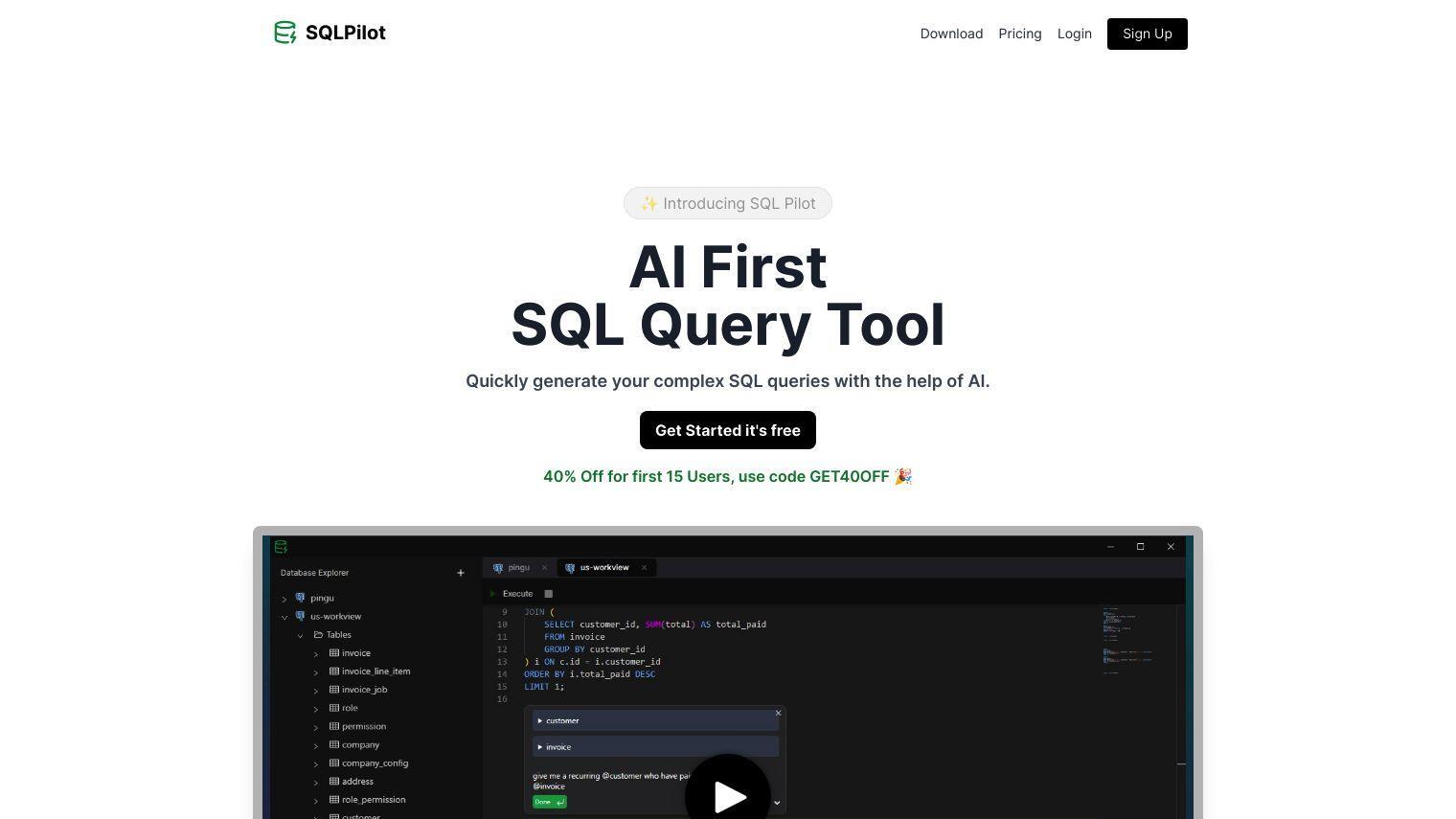Open the Pricing page
The image size is (1456, 819).
click(1019, 34)
